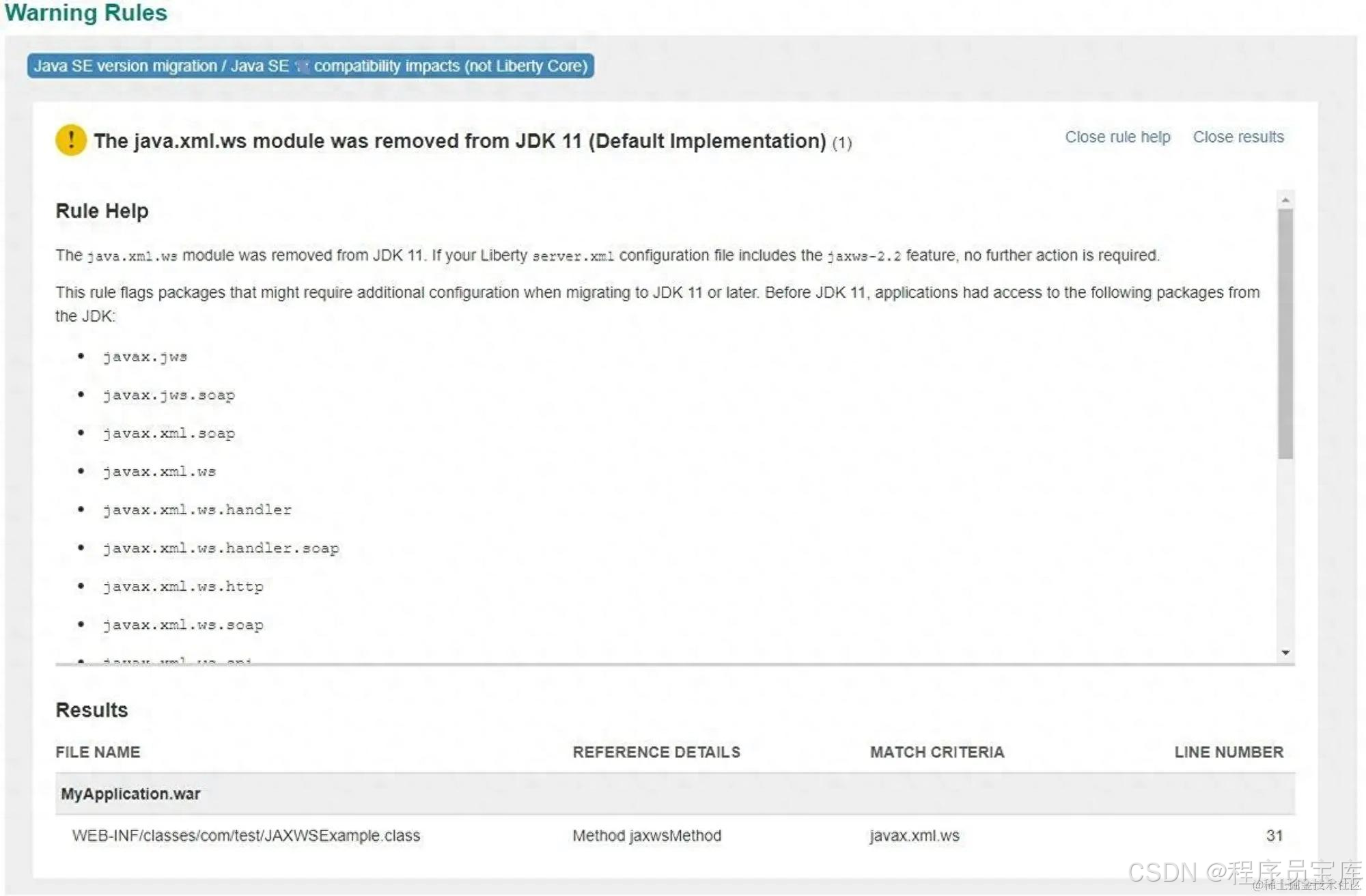The width and height of the screenshot is (1366, 896).
Task: Sort by the MATCH CRITERIA column
Action: [x=936, y=752]
